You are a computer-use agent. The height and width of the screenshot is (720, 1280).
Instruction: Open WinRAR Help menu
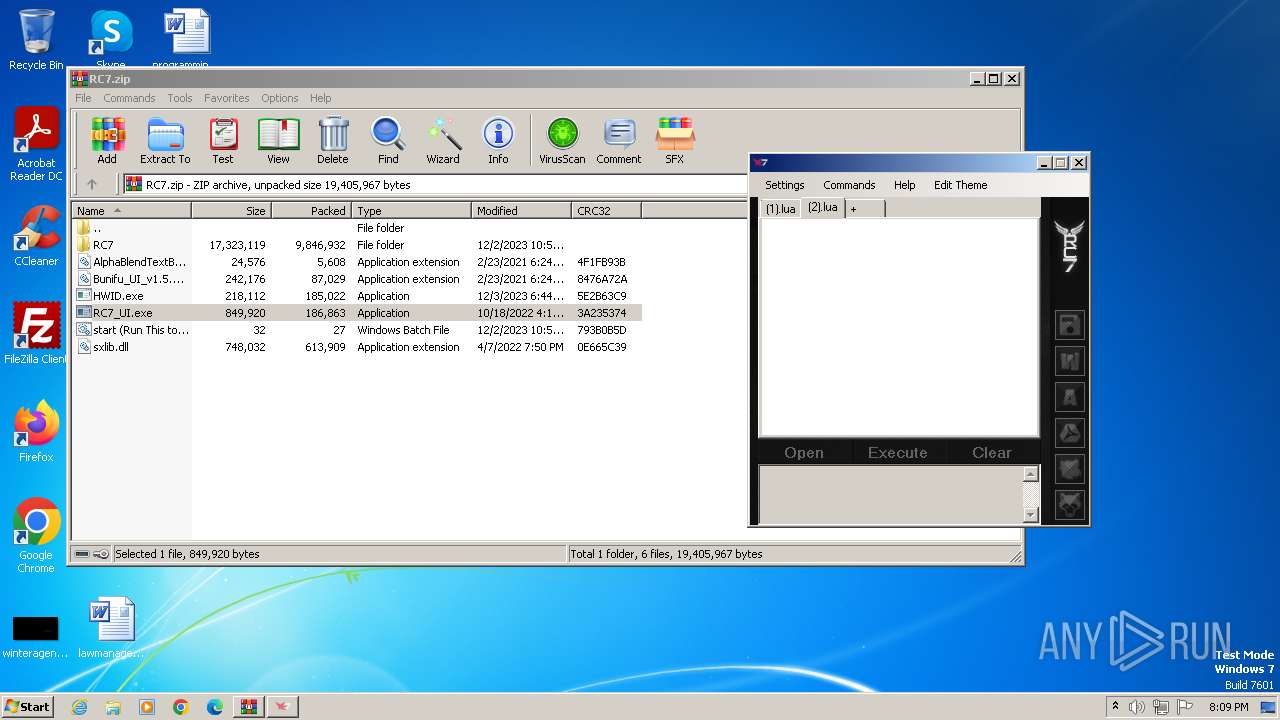(321, 98)
